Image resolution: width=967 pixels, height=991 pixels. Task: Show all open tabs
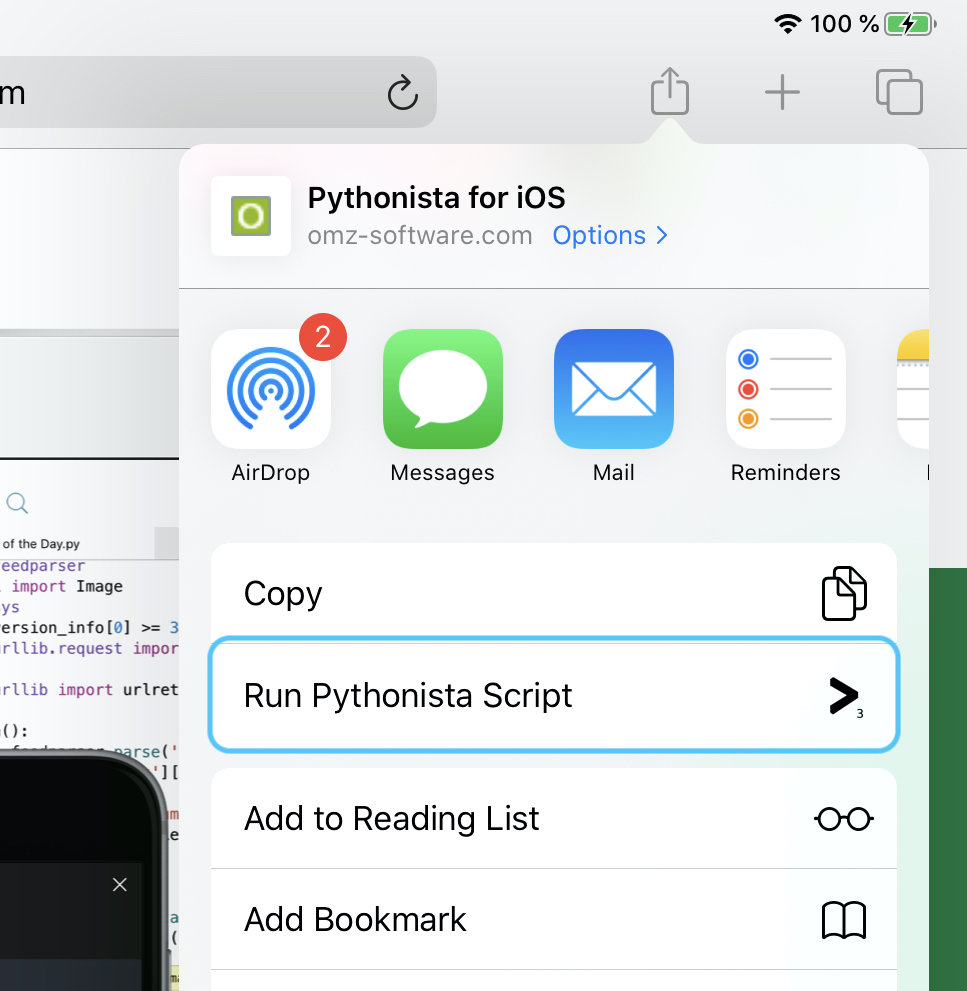[x=899, y=92]
